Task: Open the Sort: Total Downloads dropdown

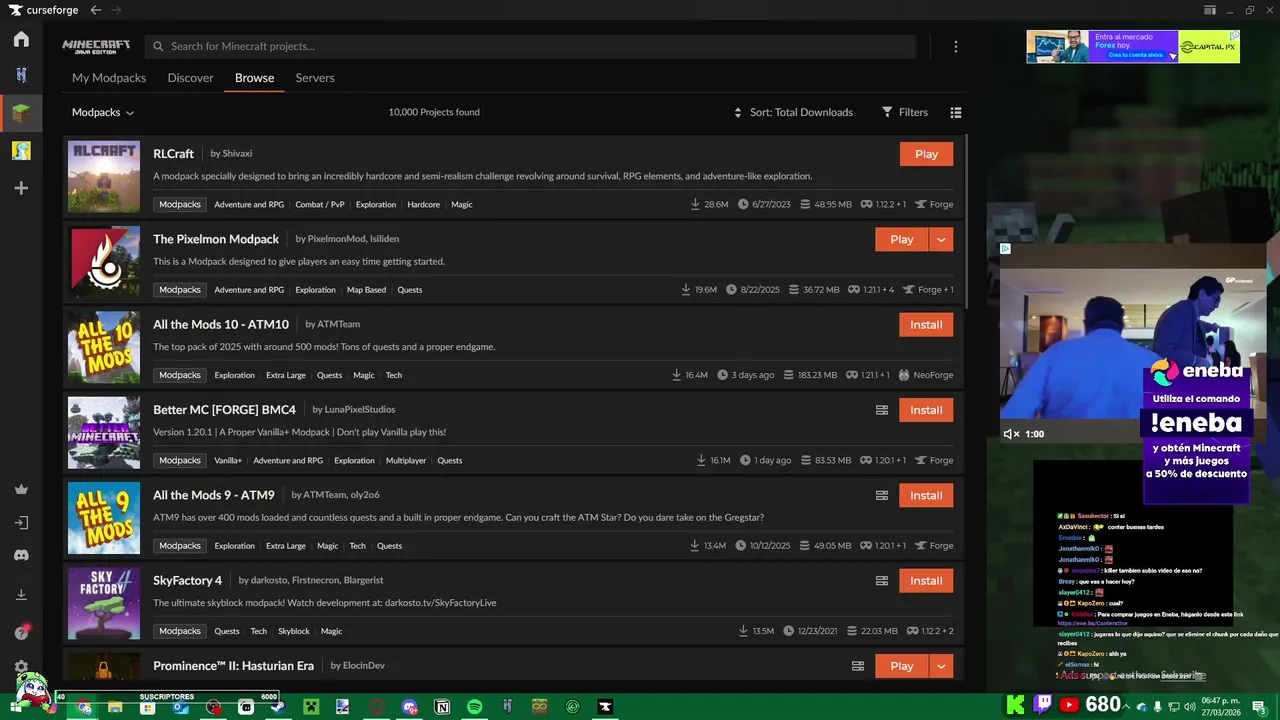Action: click(793, 113)
